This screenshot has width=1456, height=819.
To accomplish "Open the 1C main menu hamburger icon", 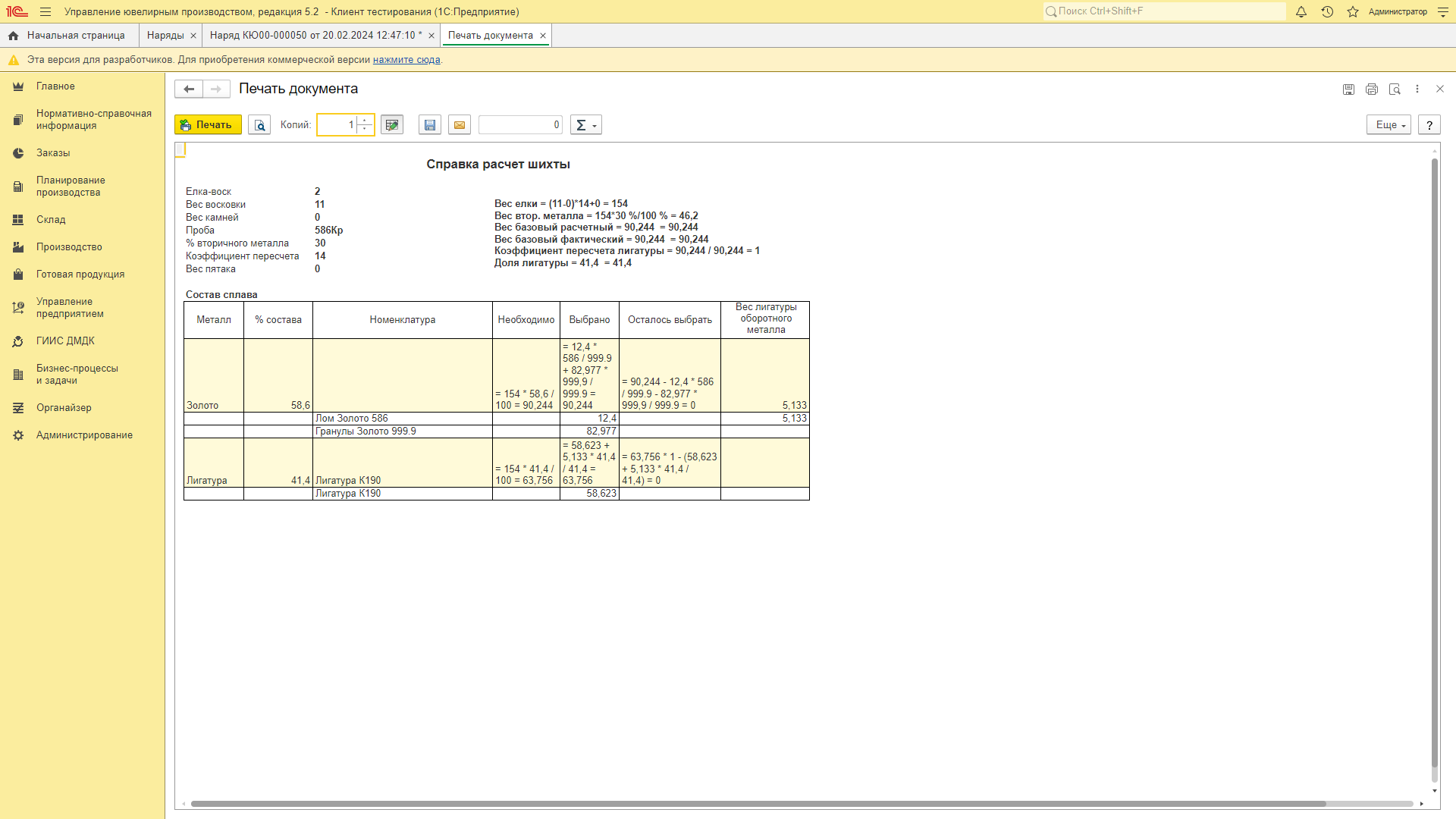I will [x=45, y=11].
